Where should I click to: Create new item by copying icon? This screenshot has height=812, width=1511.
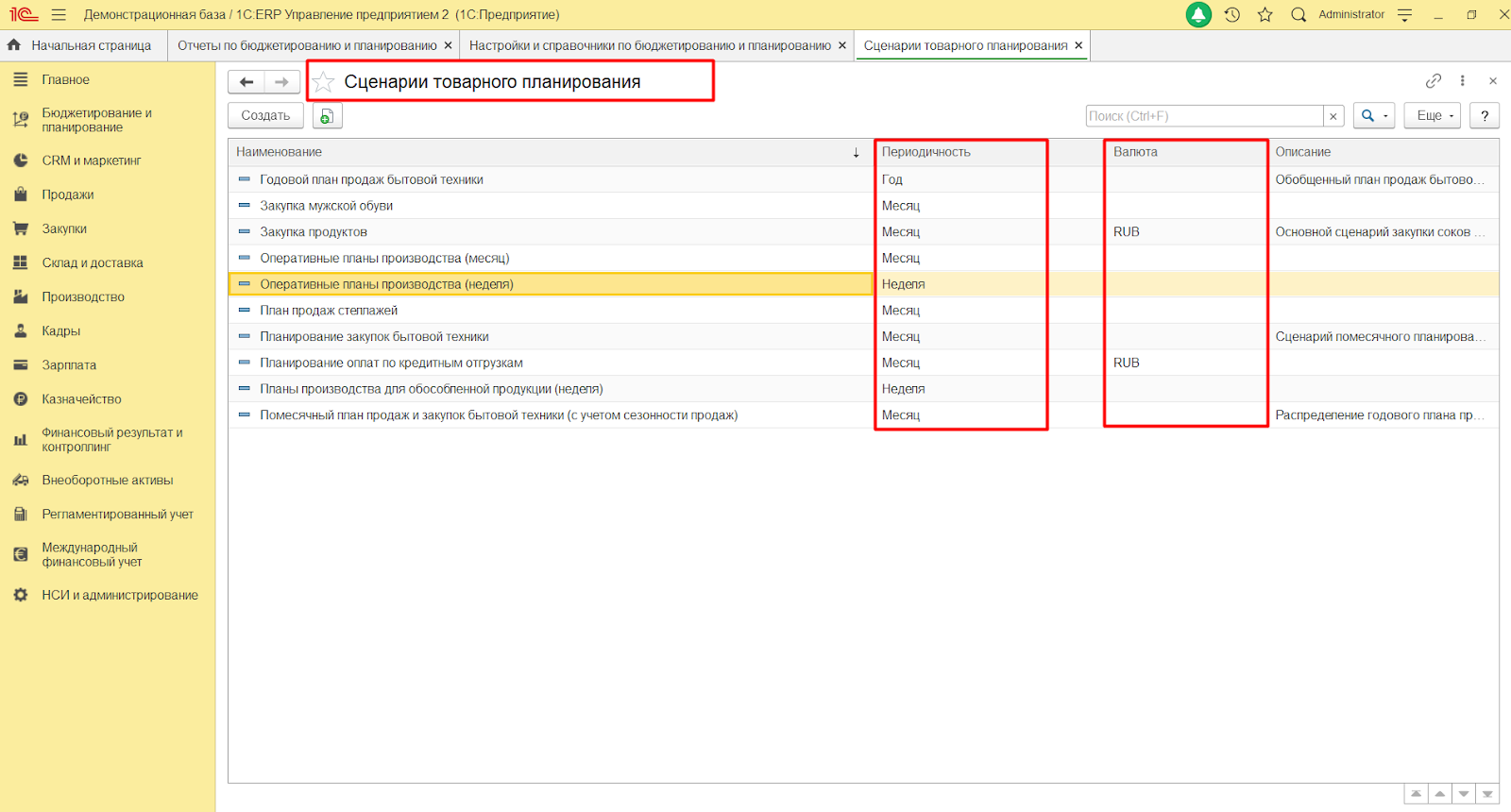click(327, 116)
